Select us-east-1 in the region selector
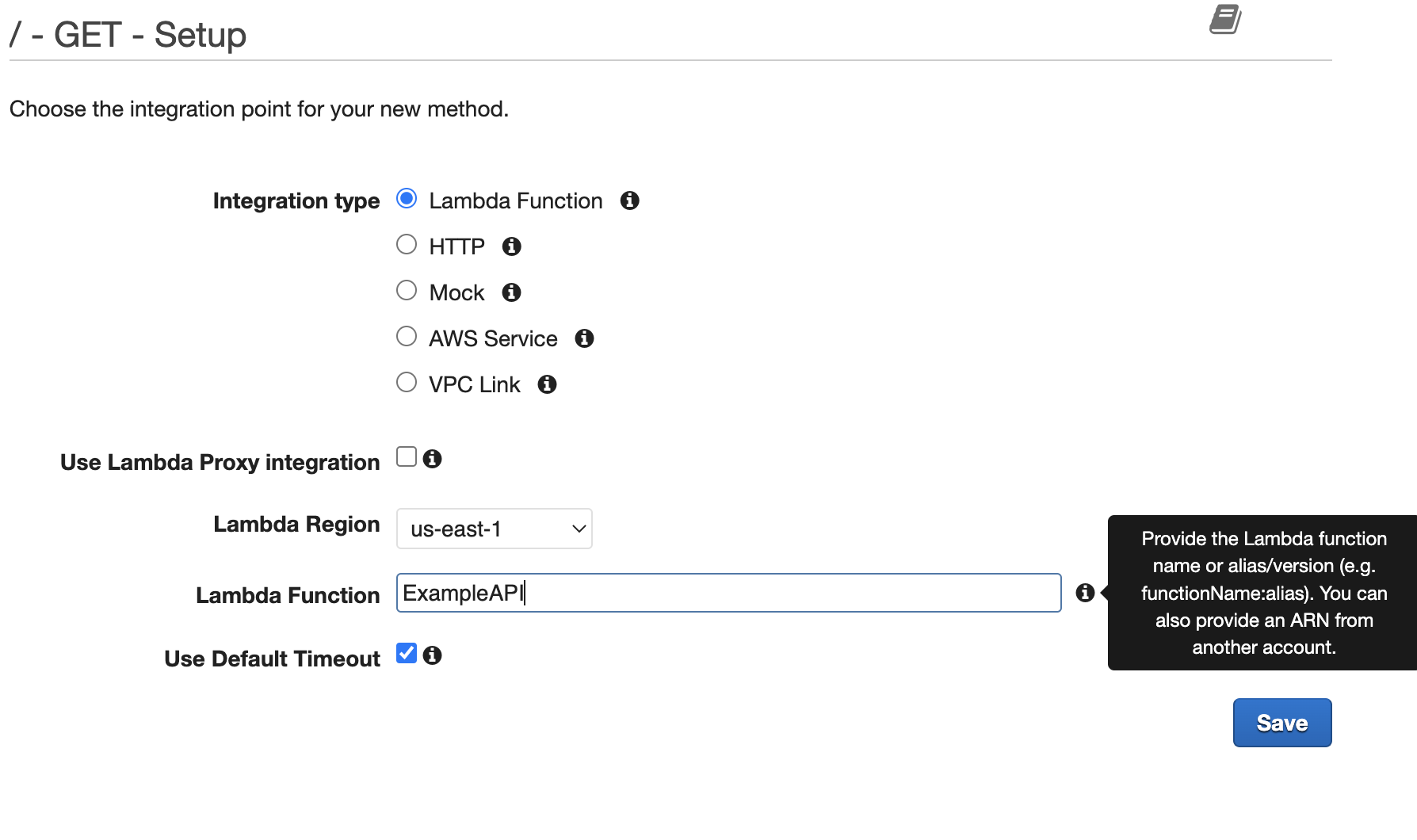This screenshot has width=1417, height=840. [494, 529]
